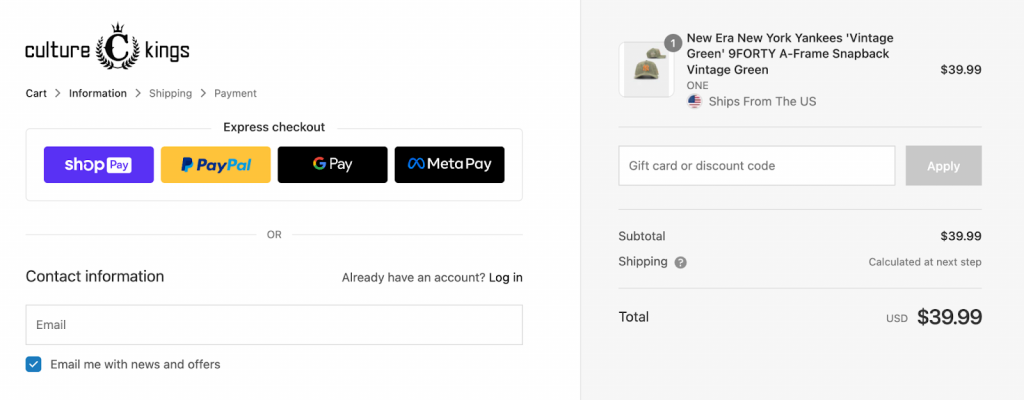Screen dimensions: 1024x400
Task: Pay with Shop Pay express checkout
Action: (x=99, y=165)
